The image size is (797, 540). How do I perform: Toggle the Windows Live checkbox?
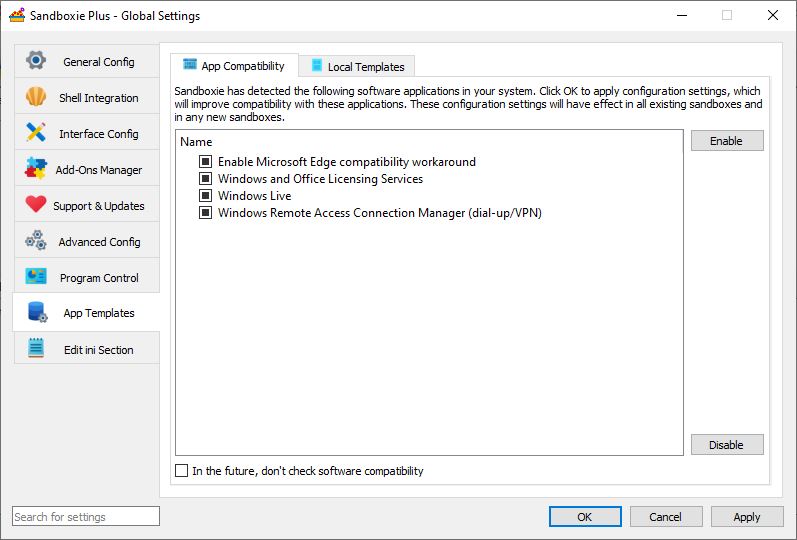coord(205,196)
